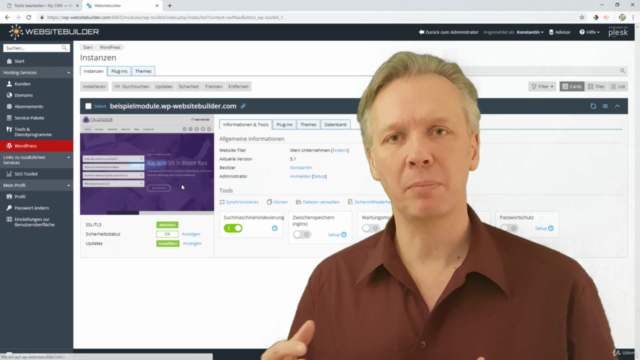The width and height of the screenshot is (640, 360).
Task: Toggle the Passwortschutz switch
Action: coord(509,228)
